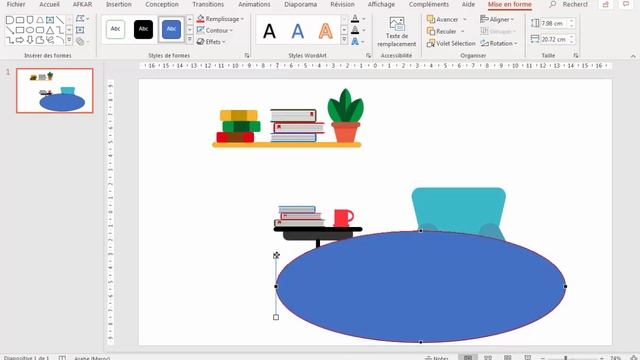Click the draw text box icon
Viewport: 640px width, 360px height.
80,30
